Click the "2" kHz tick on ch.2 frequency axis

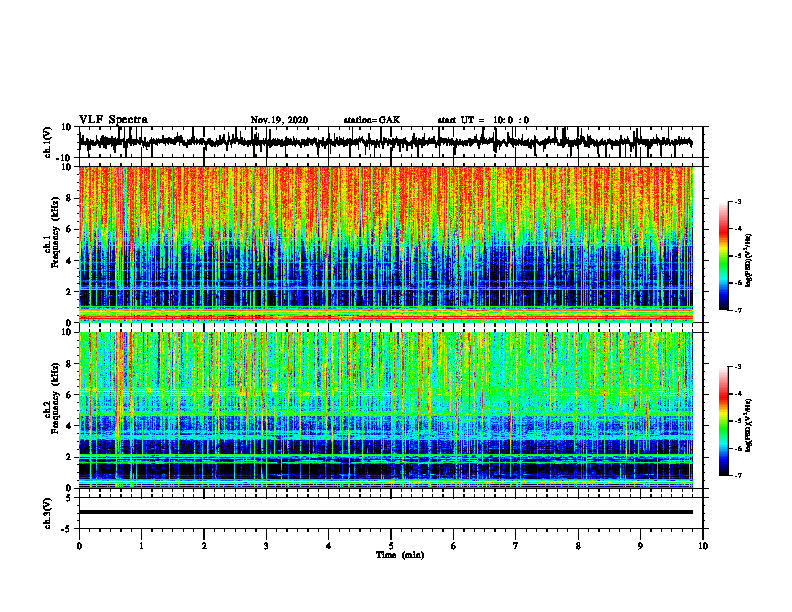pyautogui.click(x=69, y=457)
